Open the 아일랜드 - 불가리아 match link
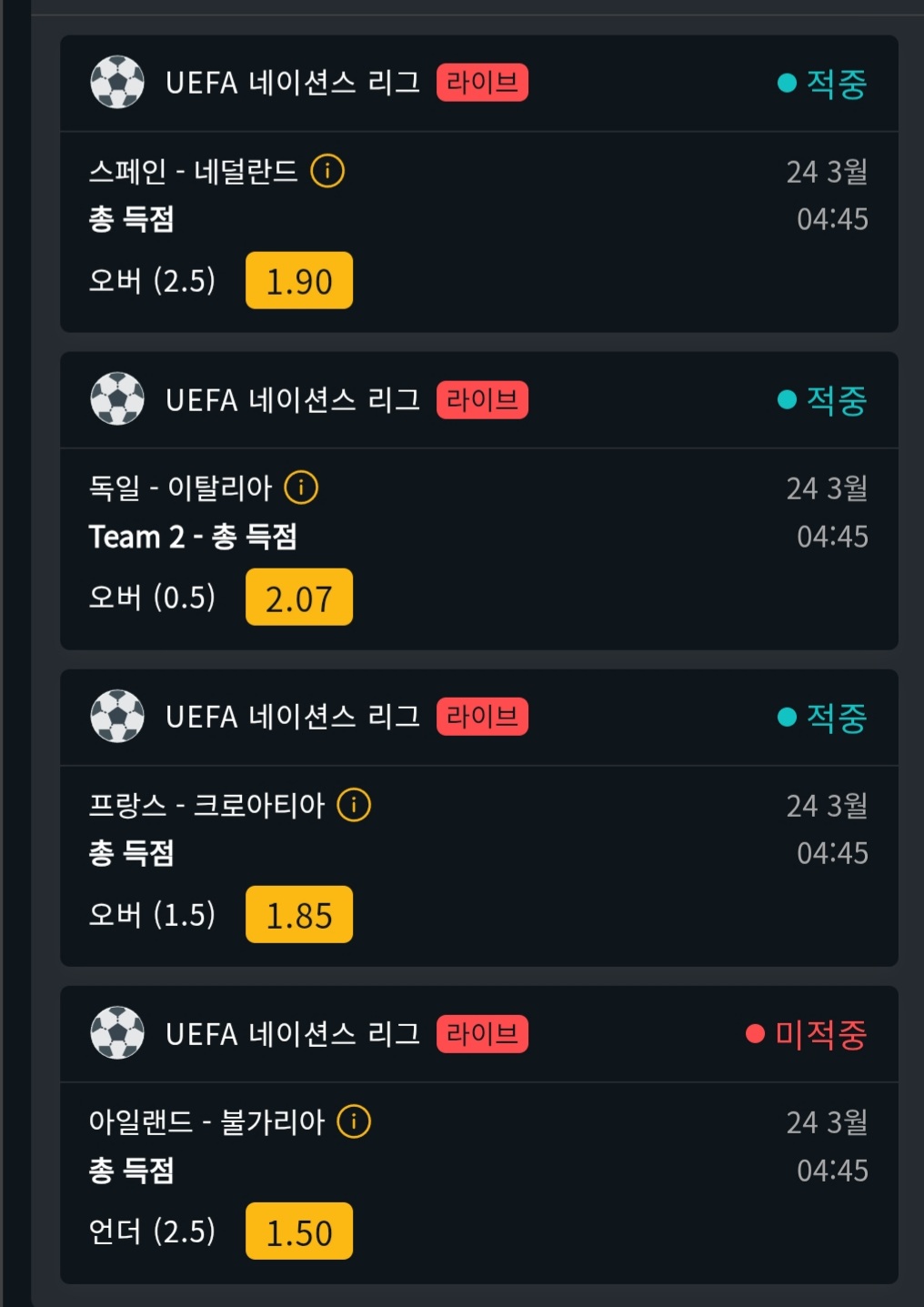924x1307 pixels. coord(206,1121)
